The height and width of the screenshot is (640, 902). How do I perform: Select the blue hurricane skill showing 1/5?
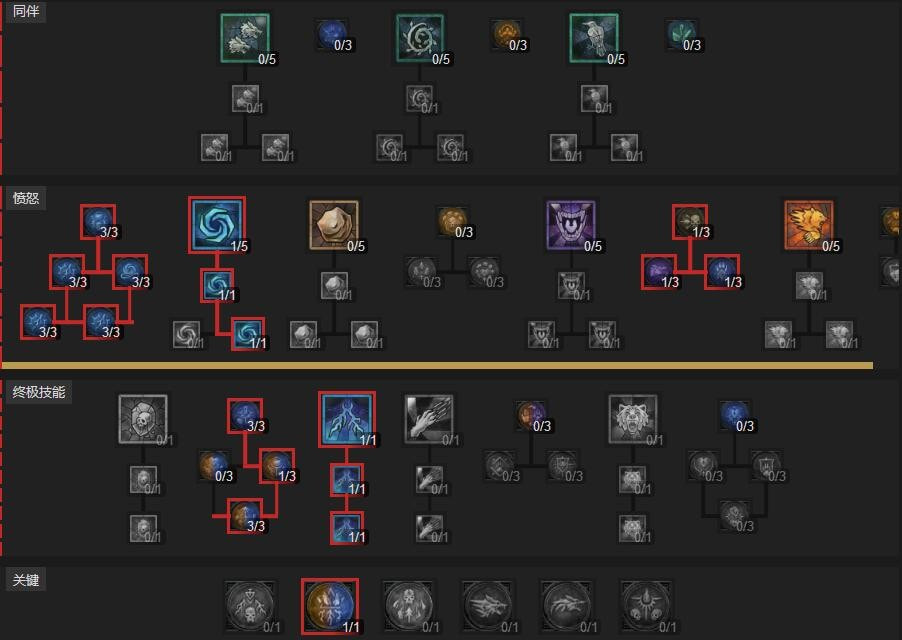tap(217, 225)
